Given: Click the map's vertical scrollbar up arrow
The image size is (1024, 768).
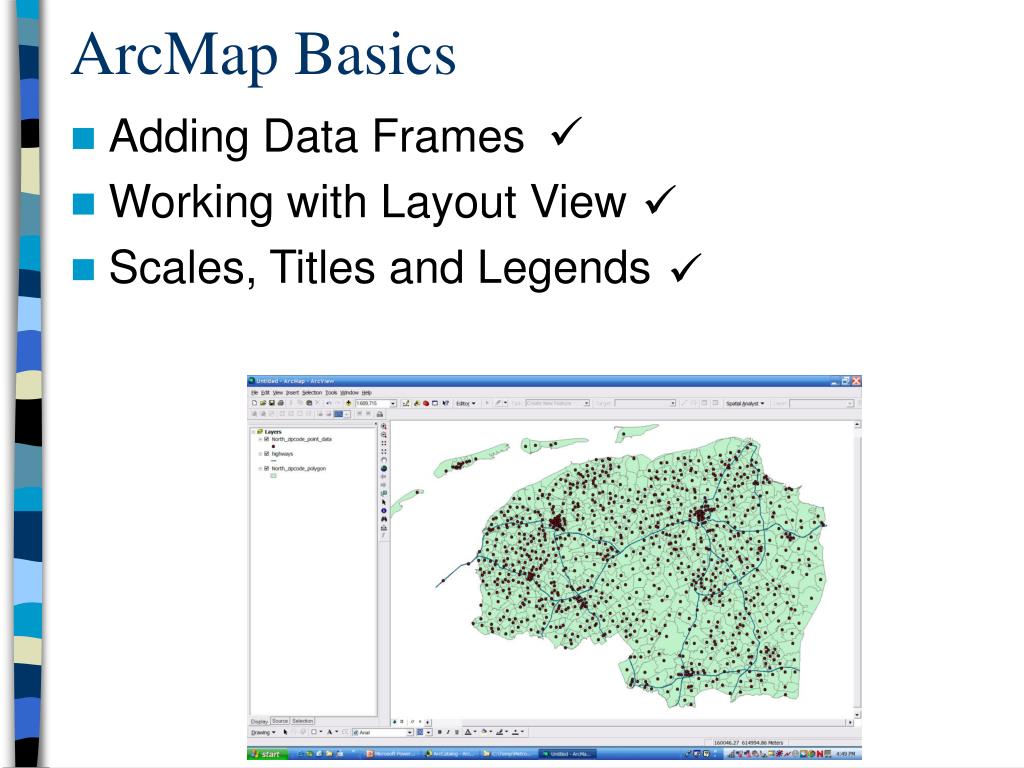Looking at the screenshot, I should 857,424.
